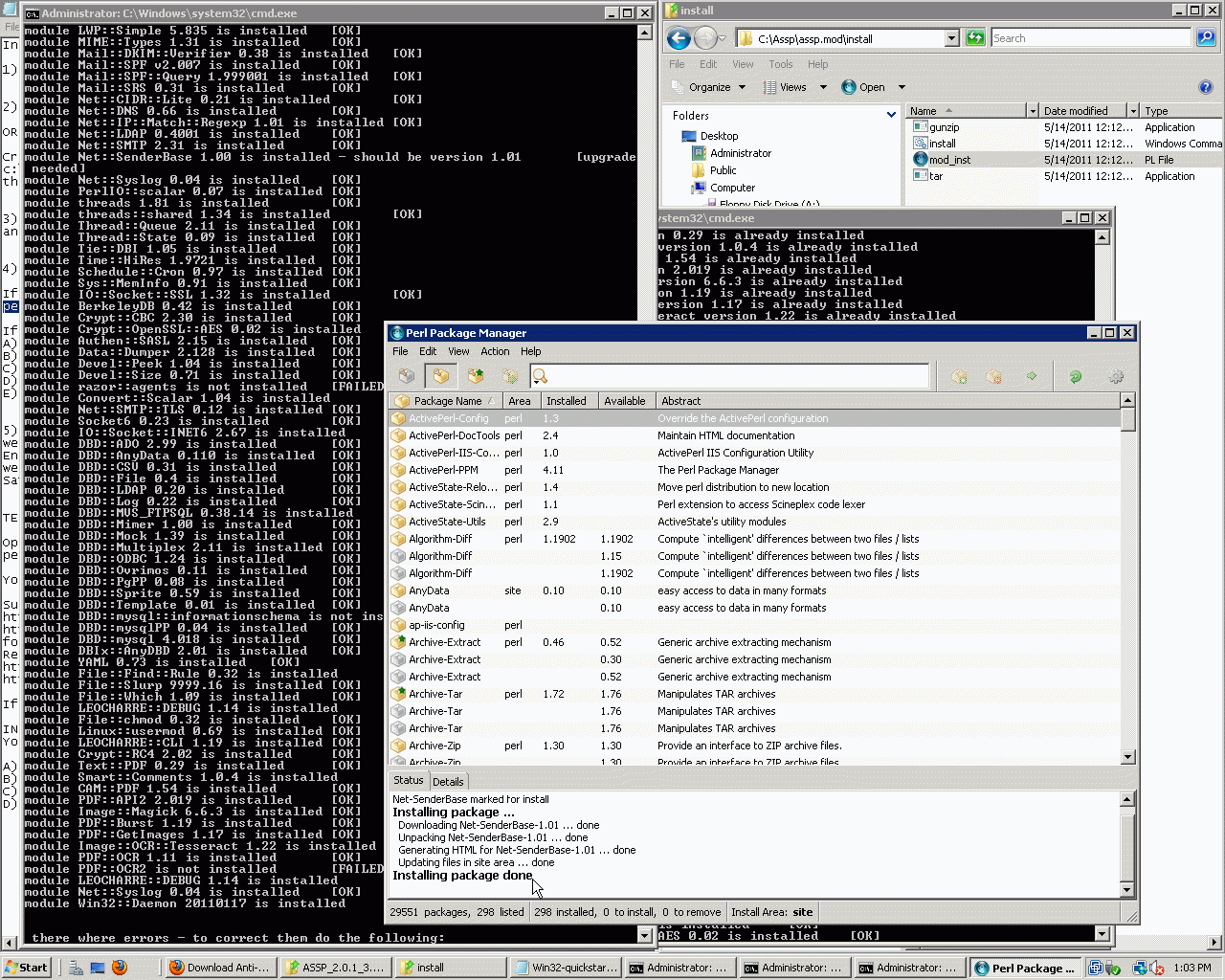This screenshot has width=1225, height=980.
Task: Open Edit menu in Perl Package Manager
Action: [x=428, y=351]
